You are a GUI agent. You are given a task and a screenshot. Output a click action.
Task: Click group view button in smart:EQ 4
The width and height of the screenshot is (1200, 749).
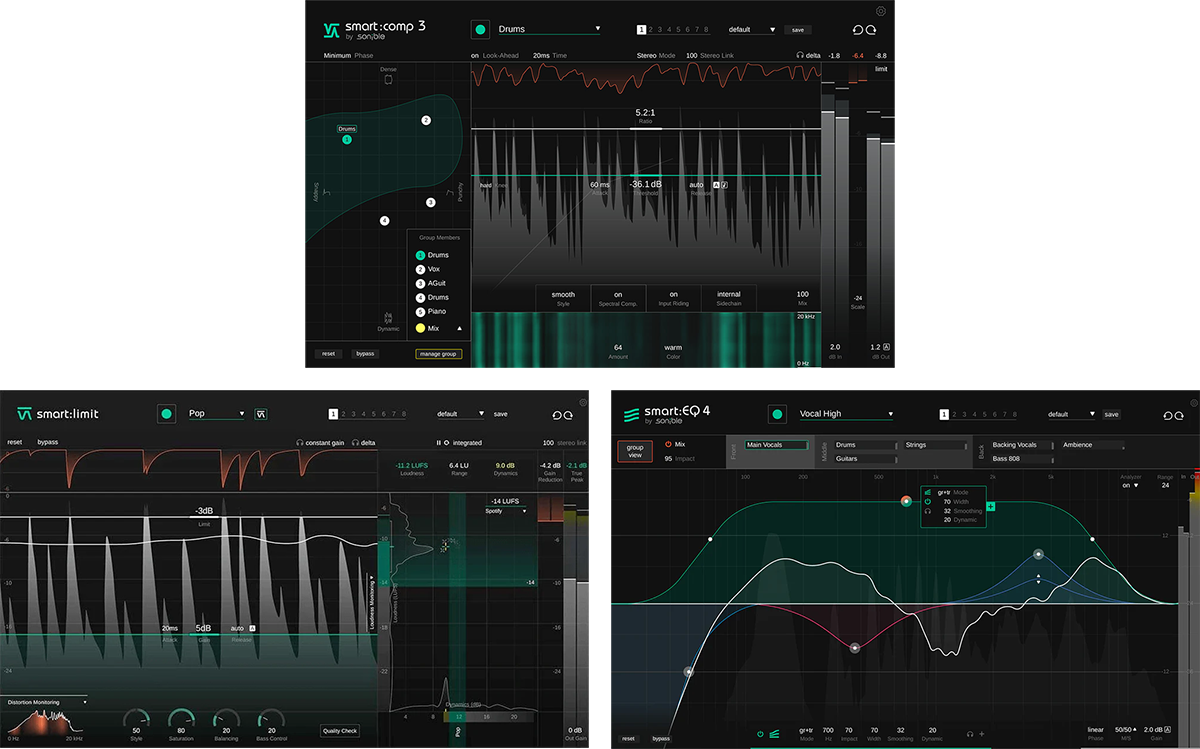pos(635,450)
